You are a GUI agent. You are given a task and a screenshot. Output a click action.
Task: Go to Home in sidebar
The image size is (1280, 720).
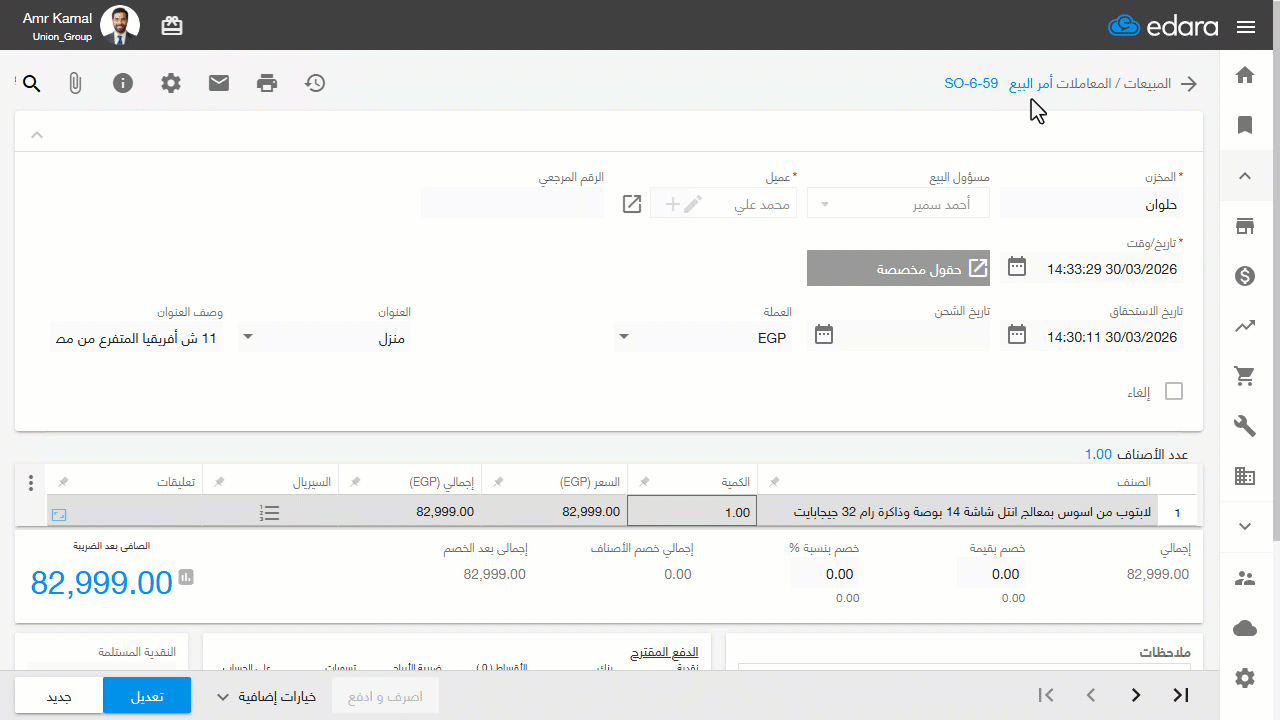click(1245, 75)
